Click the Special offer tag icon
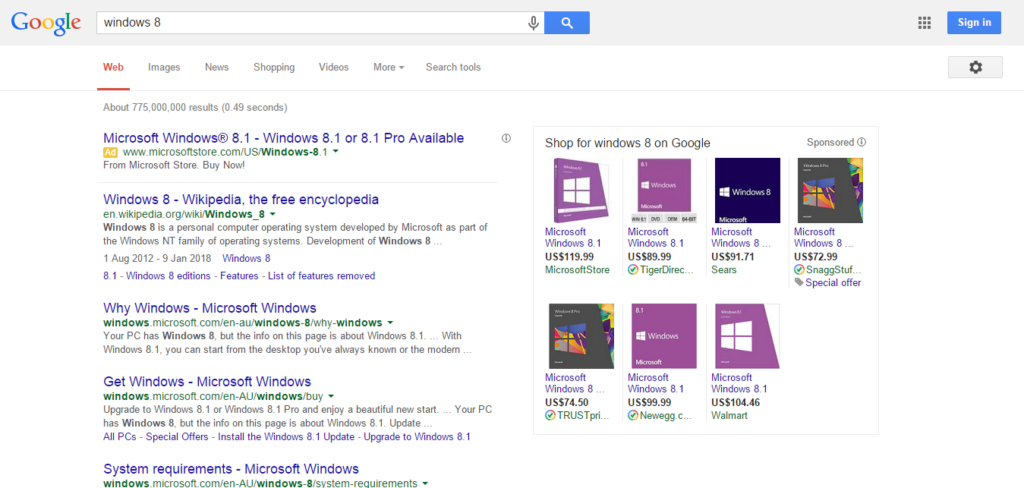Screen dimensions: 1024x488 (799, 283)
